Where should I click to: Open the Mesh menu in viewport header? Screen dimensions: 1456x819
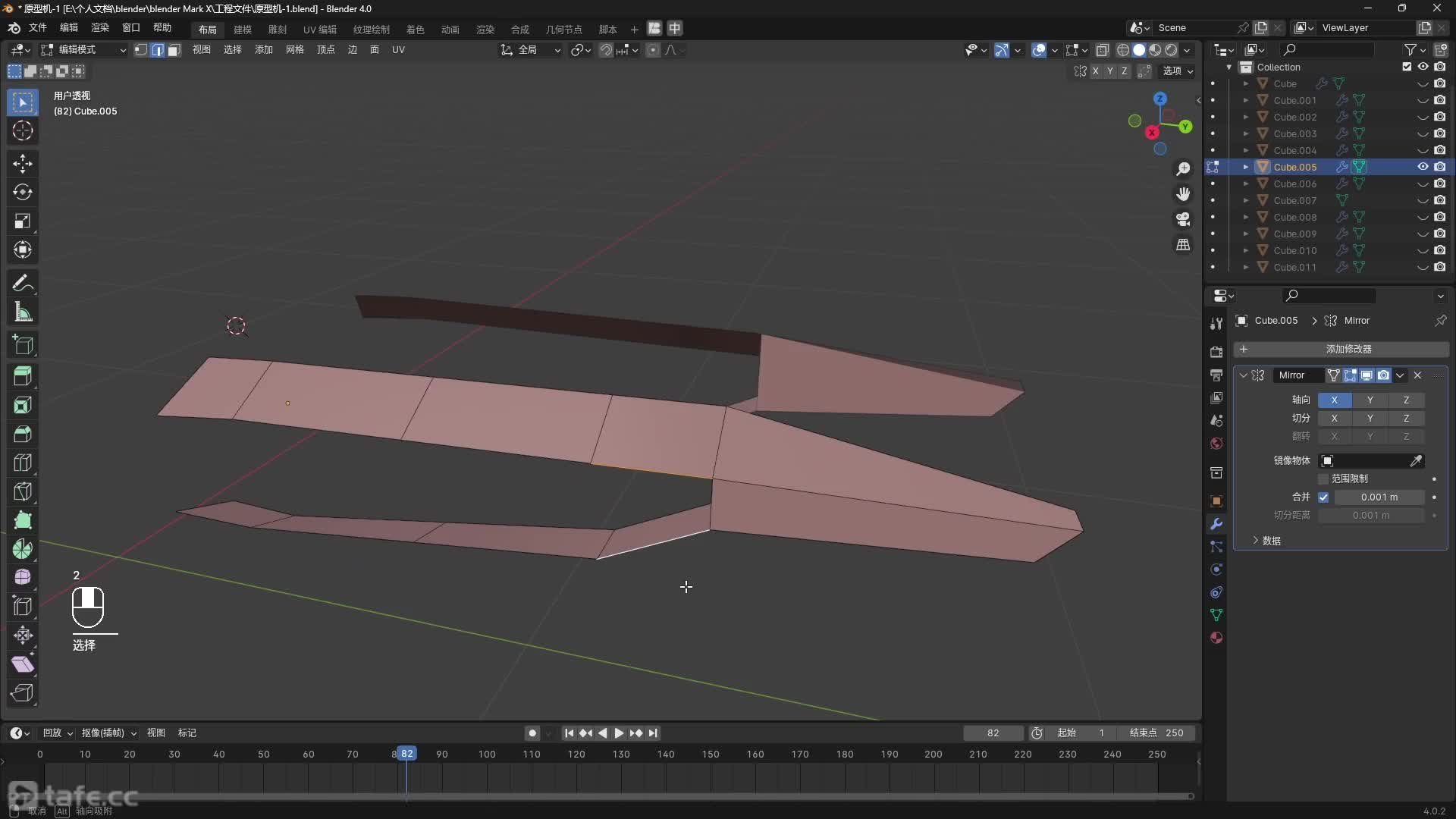[295, 50]
